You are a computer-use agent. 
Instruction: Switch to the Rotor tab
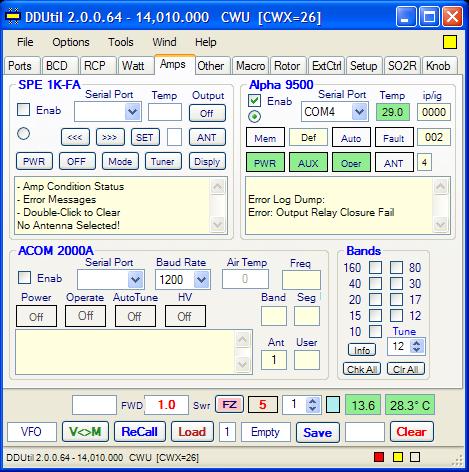tap(287, 66)
